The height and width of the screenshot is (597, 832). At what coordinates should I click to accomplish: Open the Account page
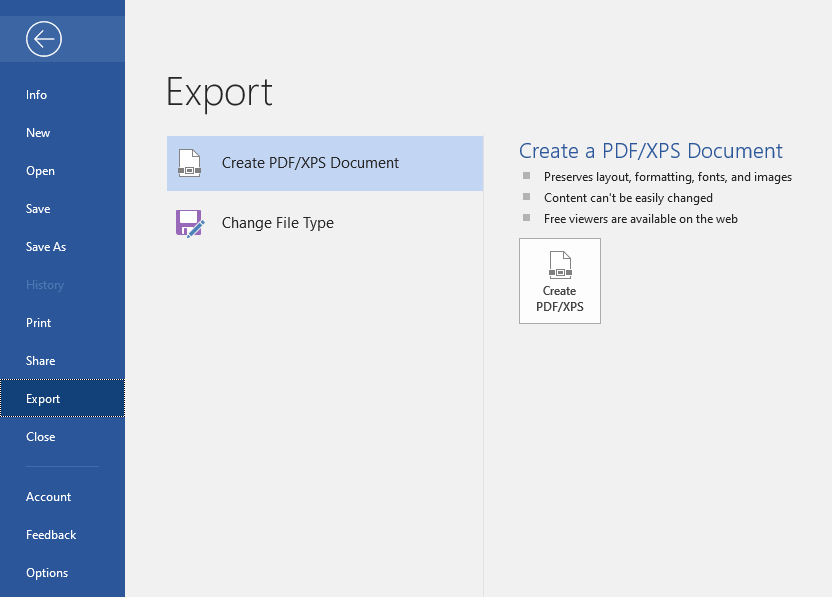49,497
